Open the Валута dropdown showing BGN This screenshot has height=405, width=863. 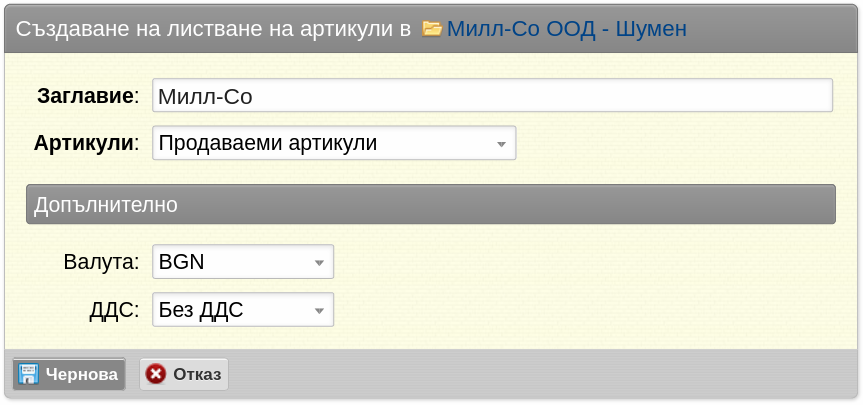[243, 261]
